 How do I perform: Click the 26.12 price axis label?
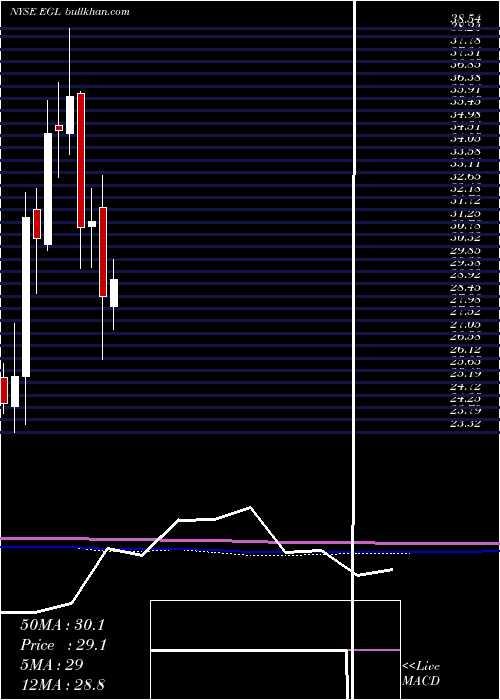click(466, 349)
